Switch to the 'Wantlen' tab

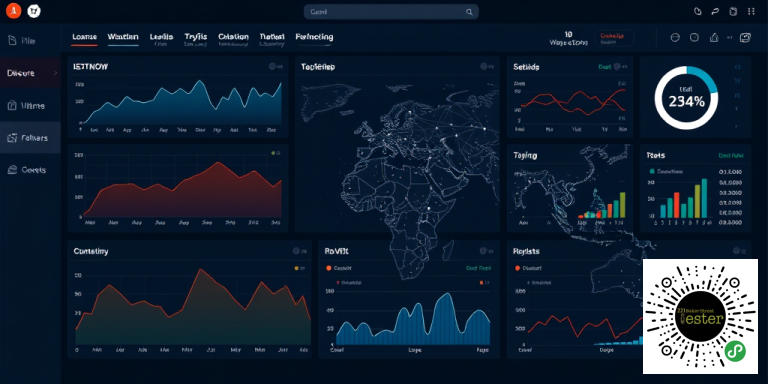point(123,37)
